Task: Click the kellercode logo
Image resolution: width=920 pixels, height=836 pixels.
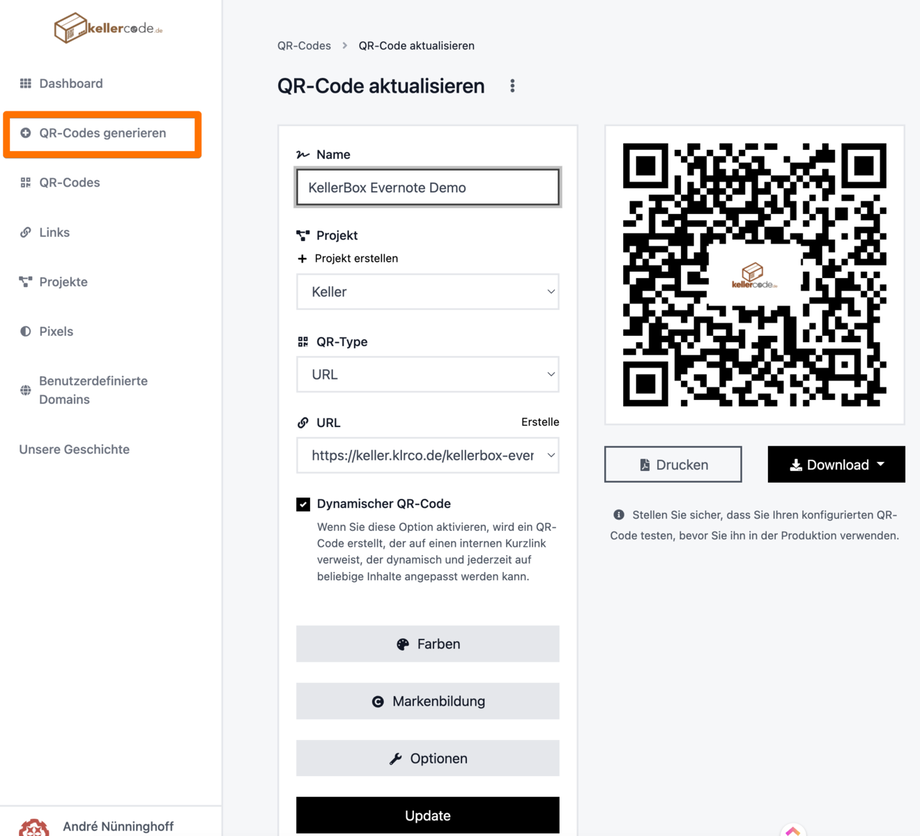Action: coord(108,29)
